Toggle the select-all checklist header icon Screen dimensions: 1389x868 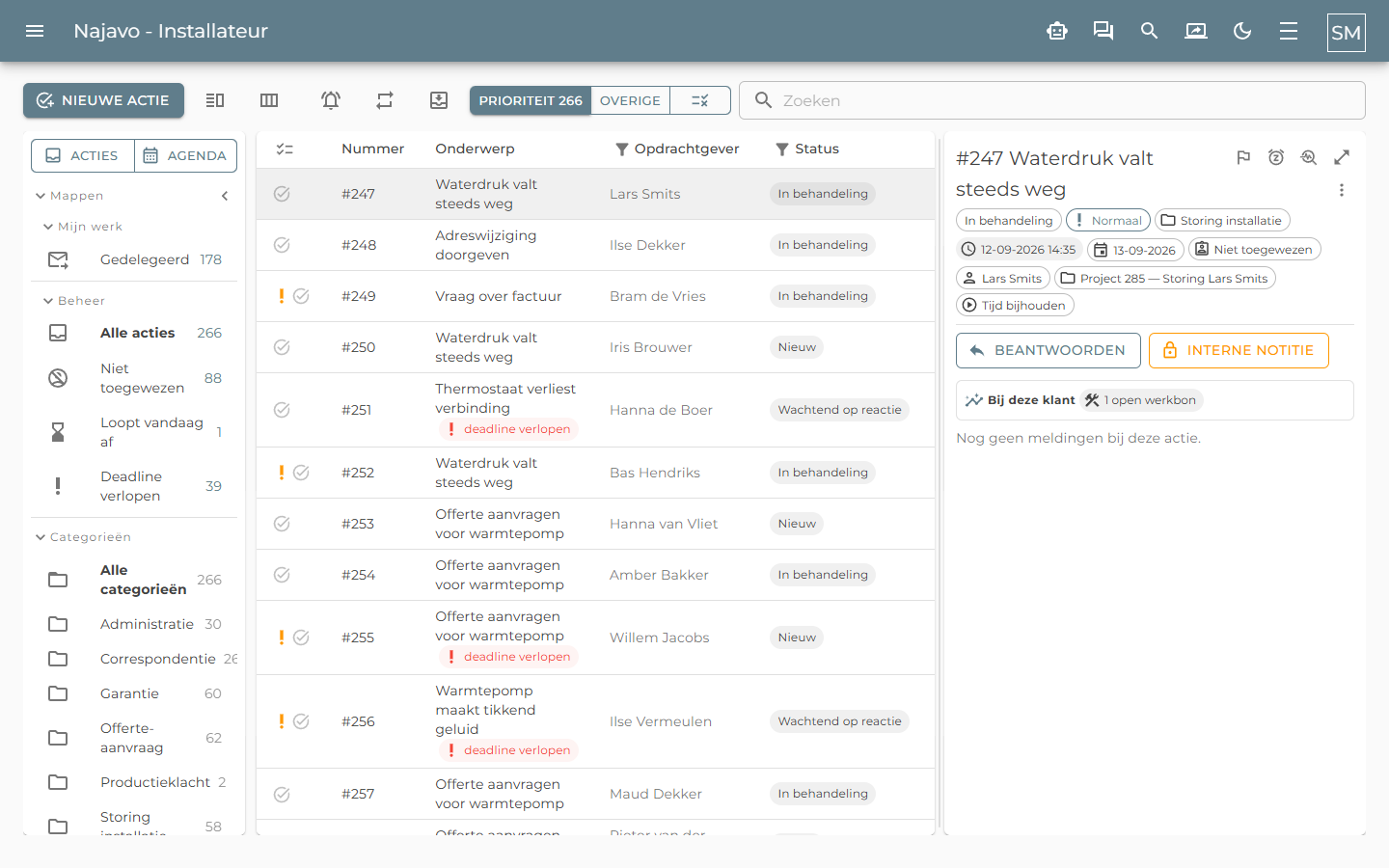click(285, 149)
